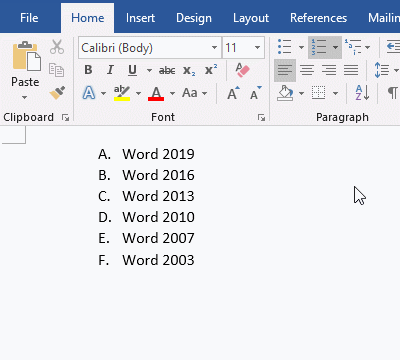Center align the text
This screenshot has width=400, height=360.
click(x=307, y=70)
